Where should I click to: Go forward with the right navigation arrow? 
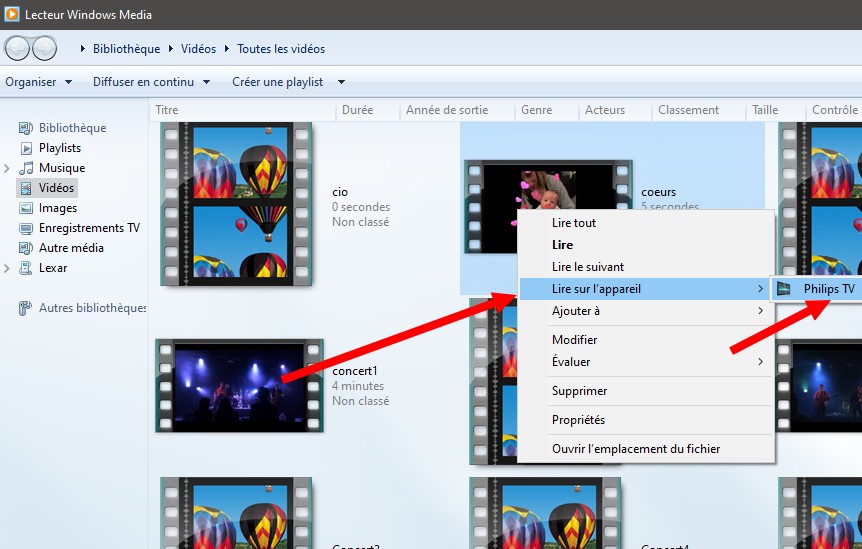(x=45, y=48)
